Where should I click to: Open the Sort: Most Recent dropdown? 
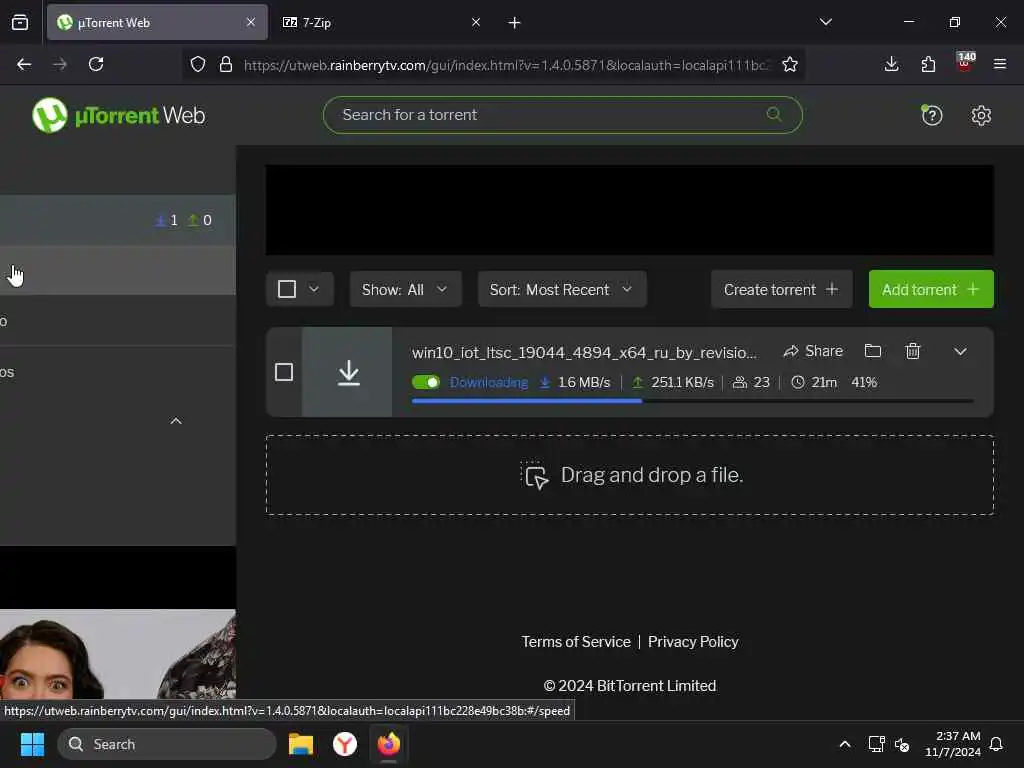[562, 289]
